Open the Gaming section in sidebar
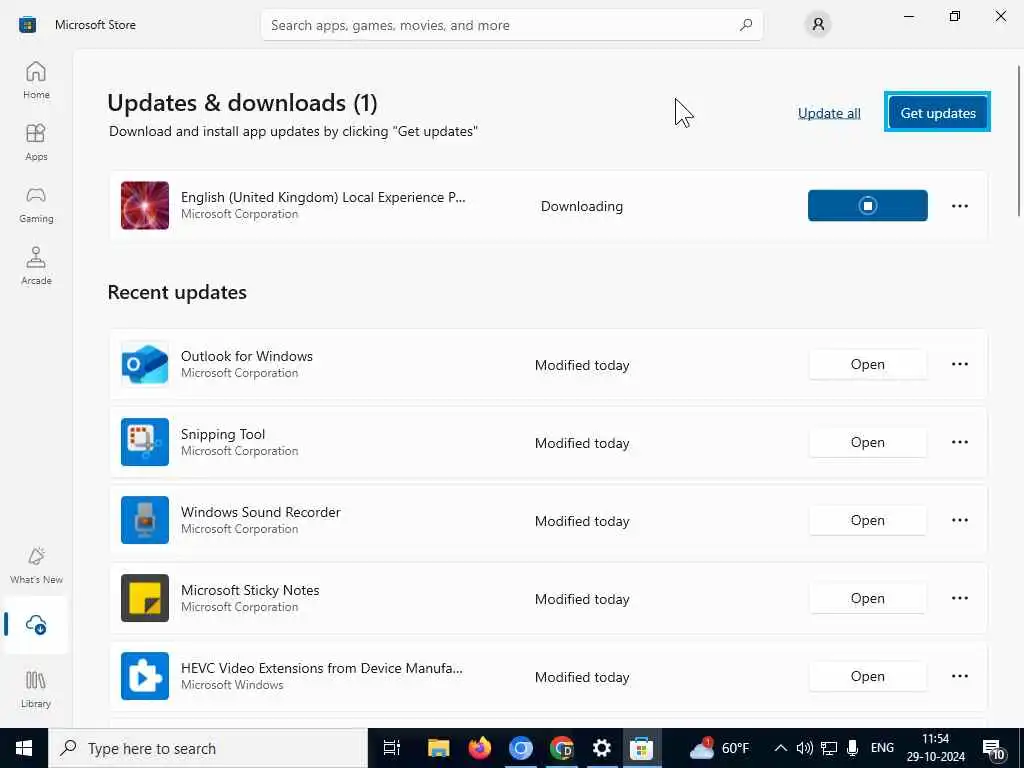Viewport: 1024px width, 768px height. pos(36,204)
